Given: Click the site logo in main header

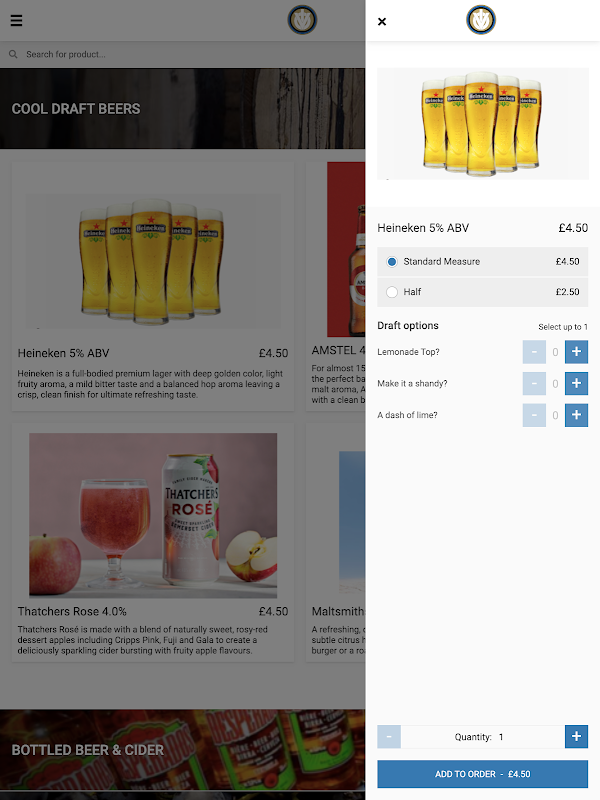Looking at the screenshot, I should 302,20.
